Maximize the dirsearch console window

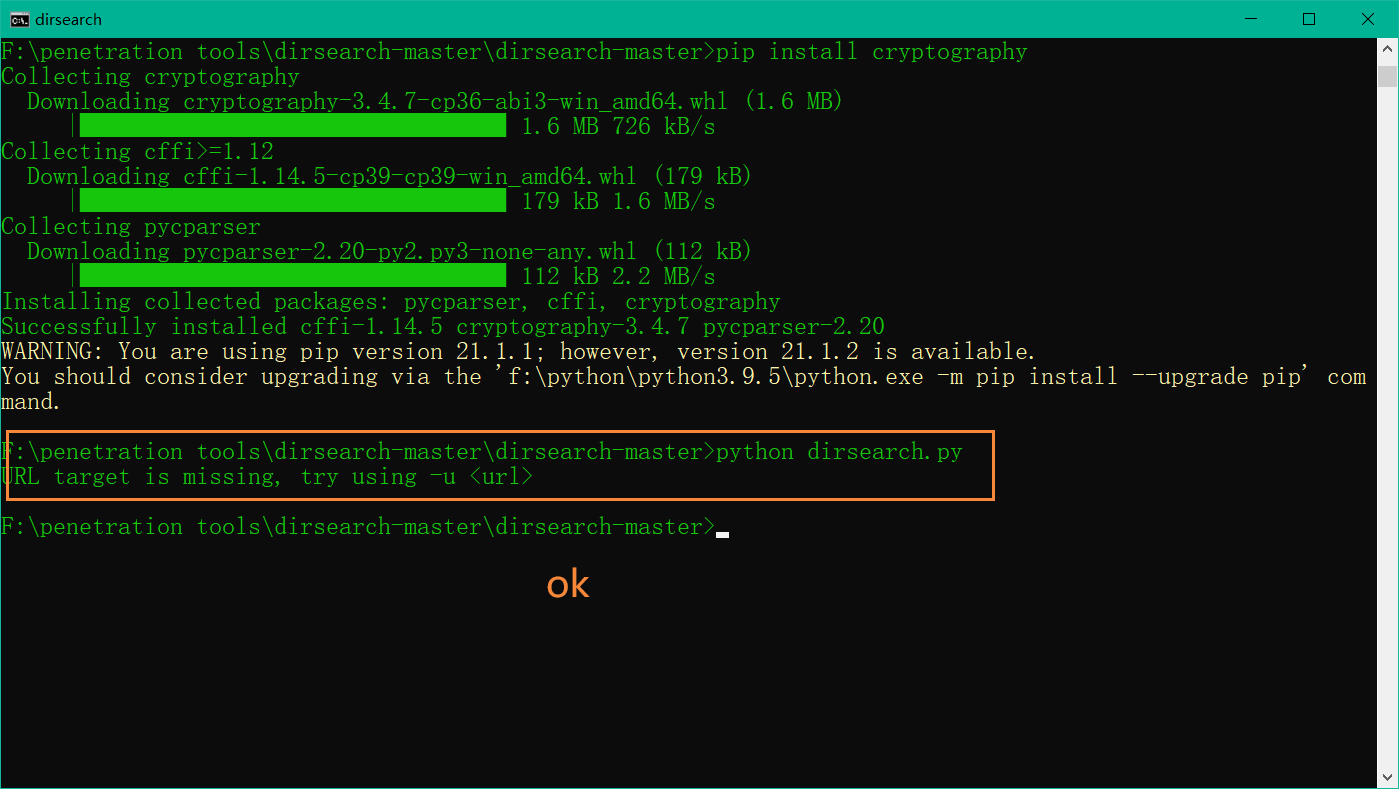[x=1309, y=19]
